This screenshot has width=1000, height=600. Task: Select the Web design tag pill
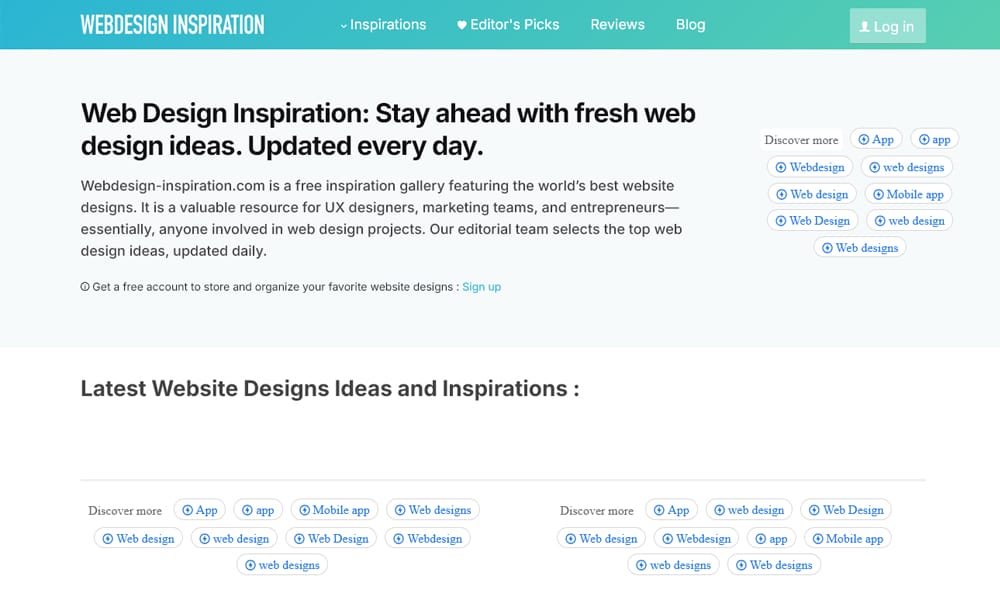tap(812, 194)
